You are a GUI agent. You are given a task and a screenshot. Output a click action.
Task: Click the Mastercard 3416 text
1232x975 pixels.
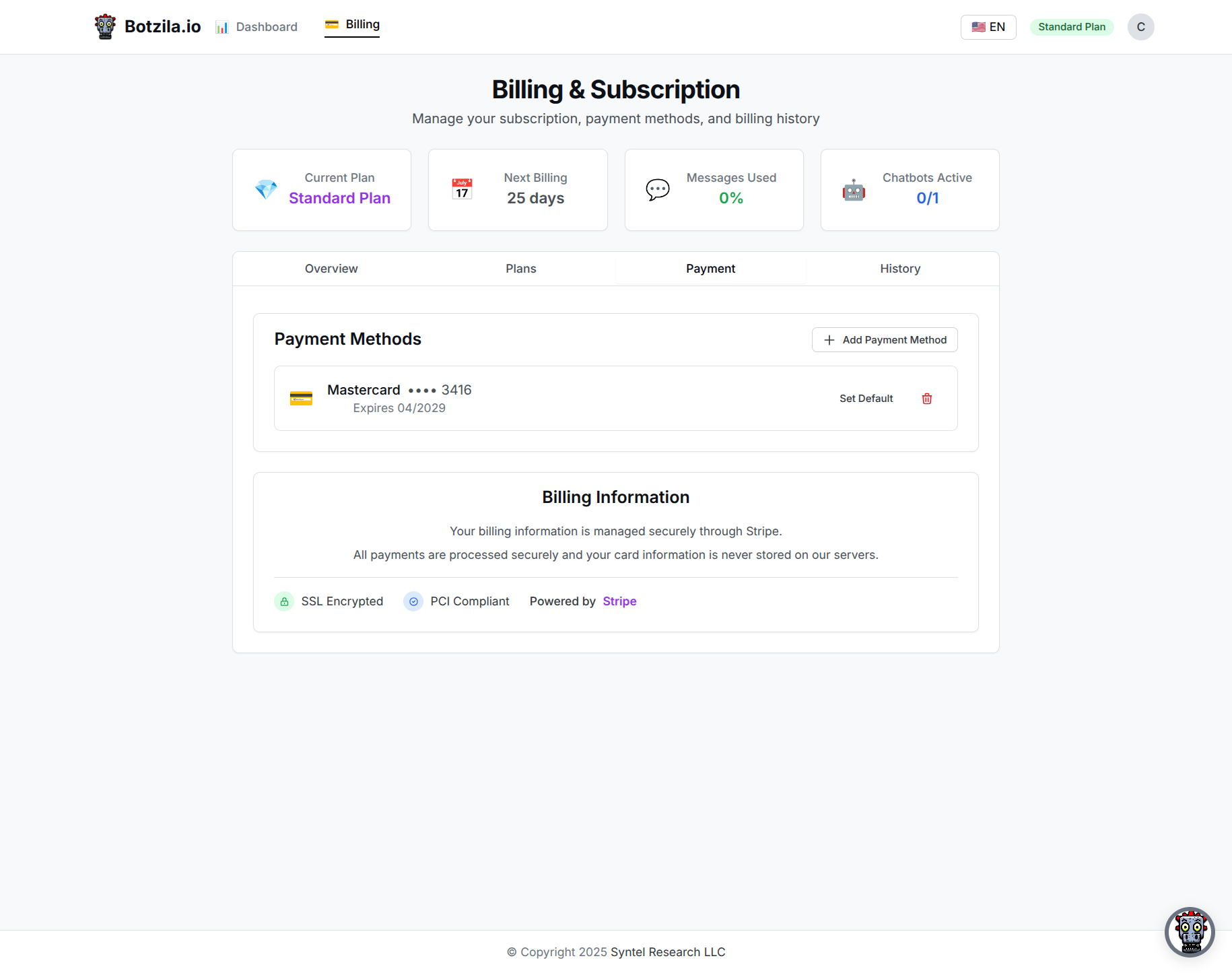[399, 390]
